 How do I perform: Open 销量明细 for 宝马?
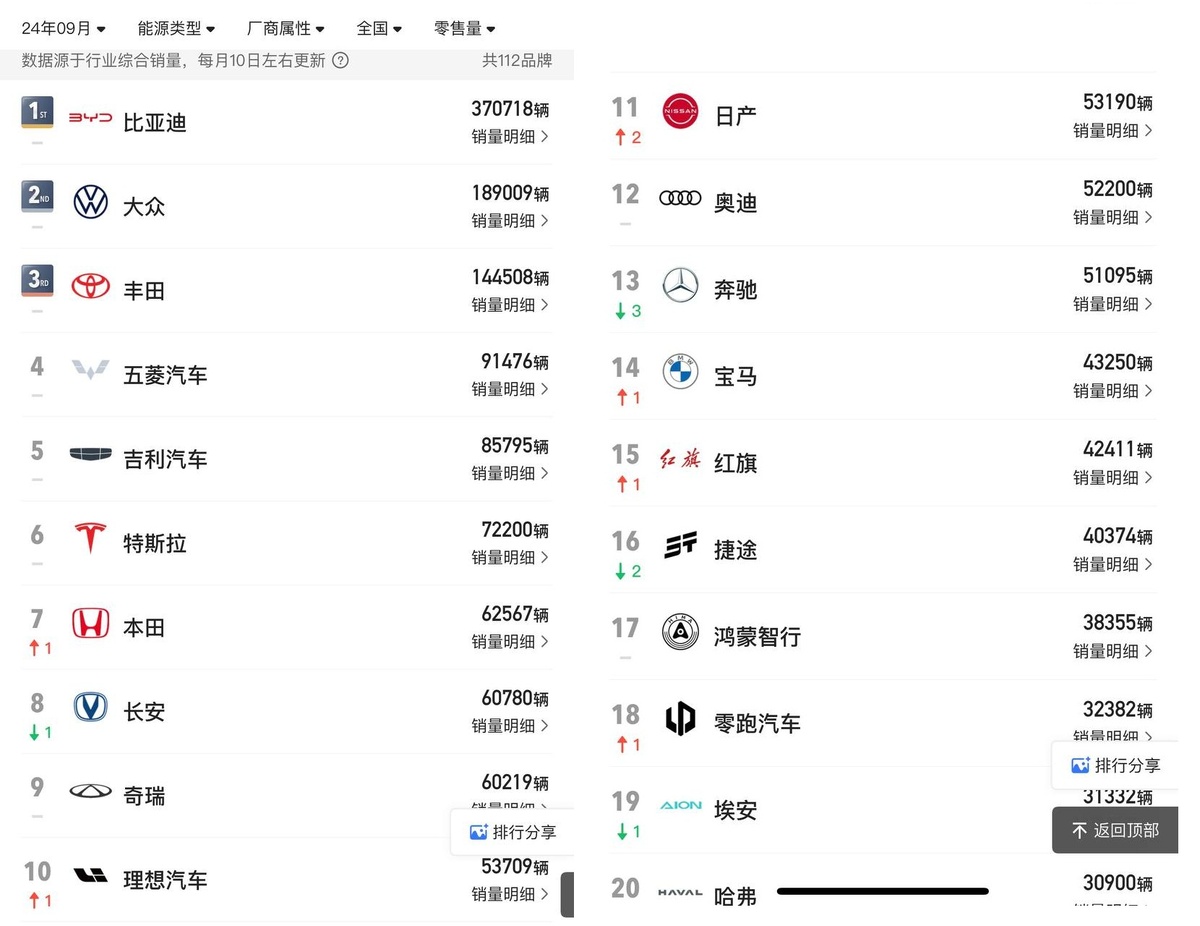point(1113,390)
